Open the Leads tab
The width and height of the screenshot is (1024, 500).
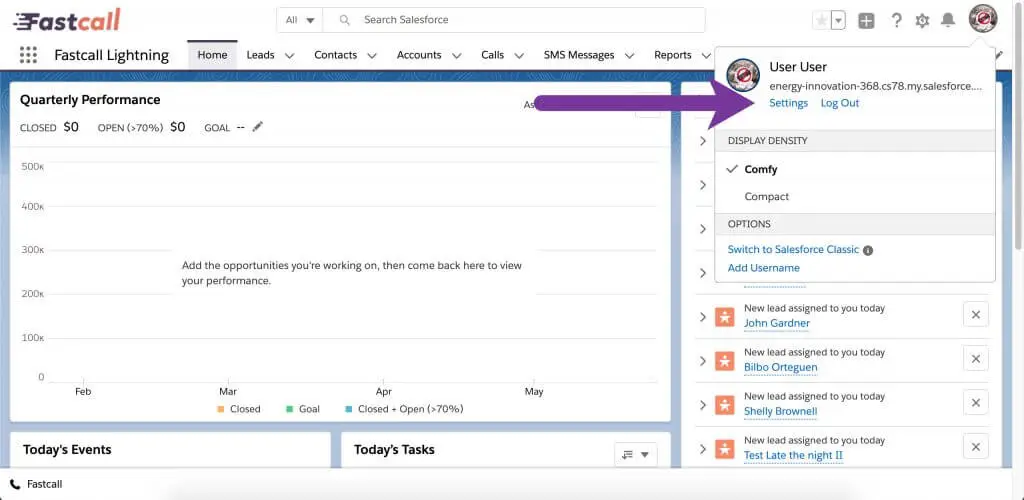click(x=260, y=55)
